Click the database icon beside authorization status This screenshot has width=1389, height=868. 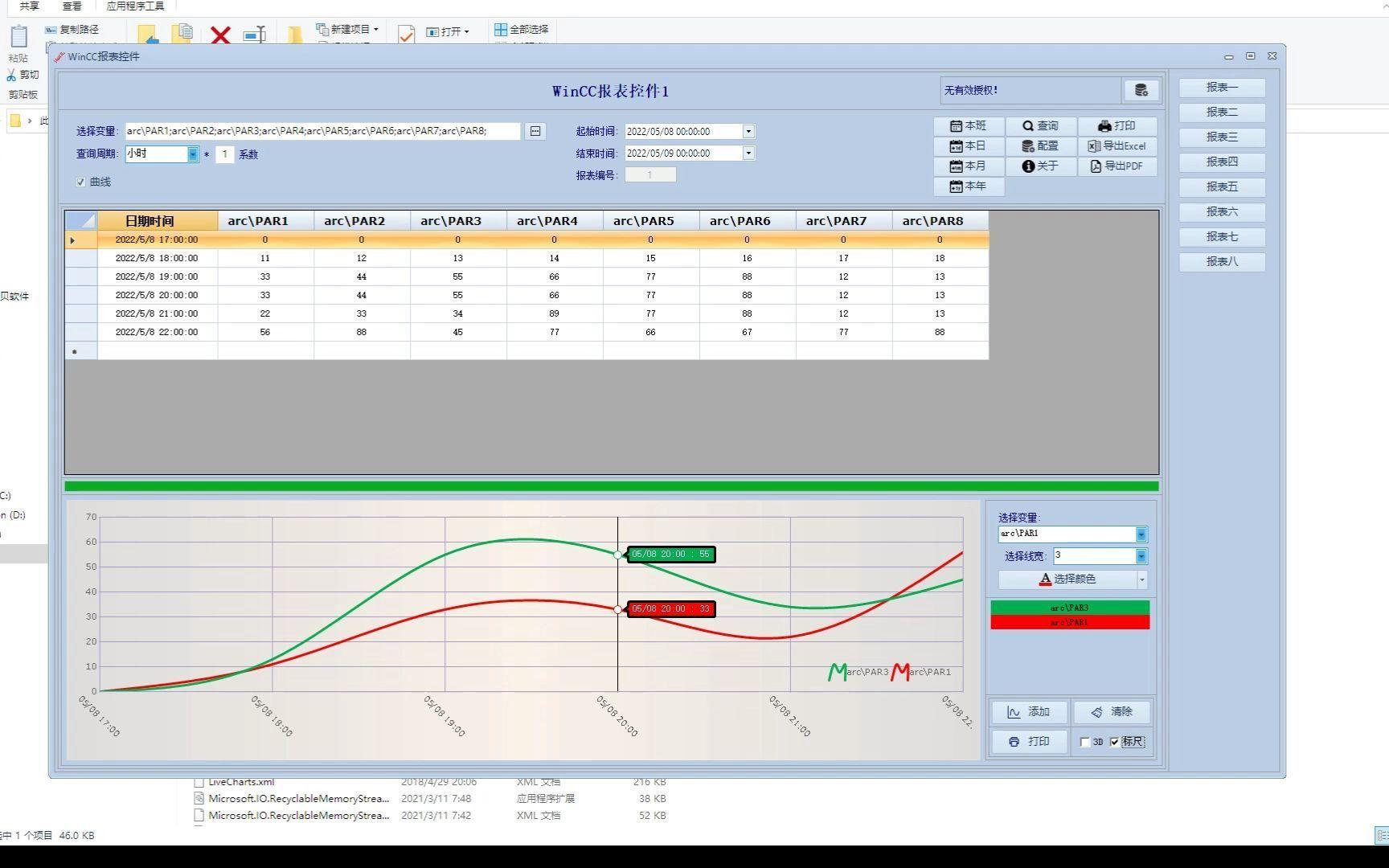pyautogui.click(x=1141, y=90)
